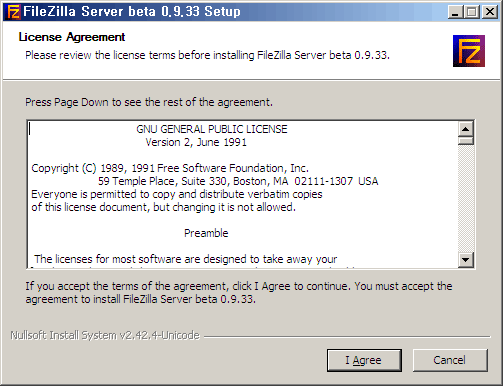Click the Version 2, June 1991 line

point(196,142)
